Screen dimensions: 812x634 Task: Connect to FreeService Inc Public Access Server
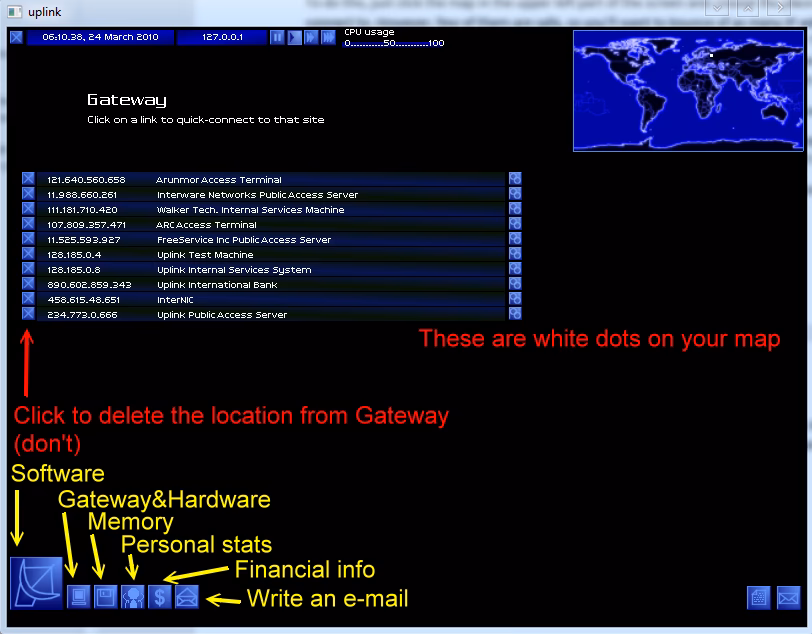(x=271, y=239)
